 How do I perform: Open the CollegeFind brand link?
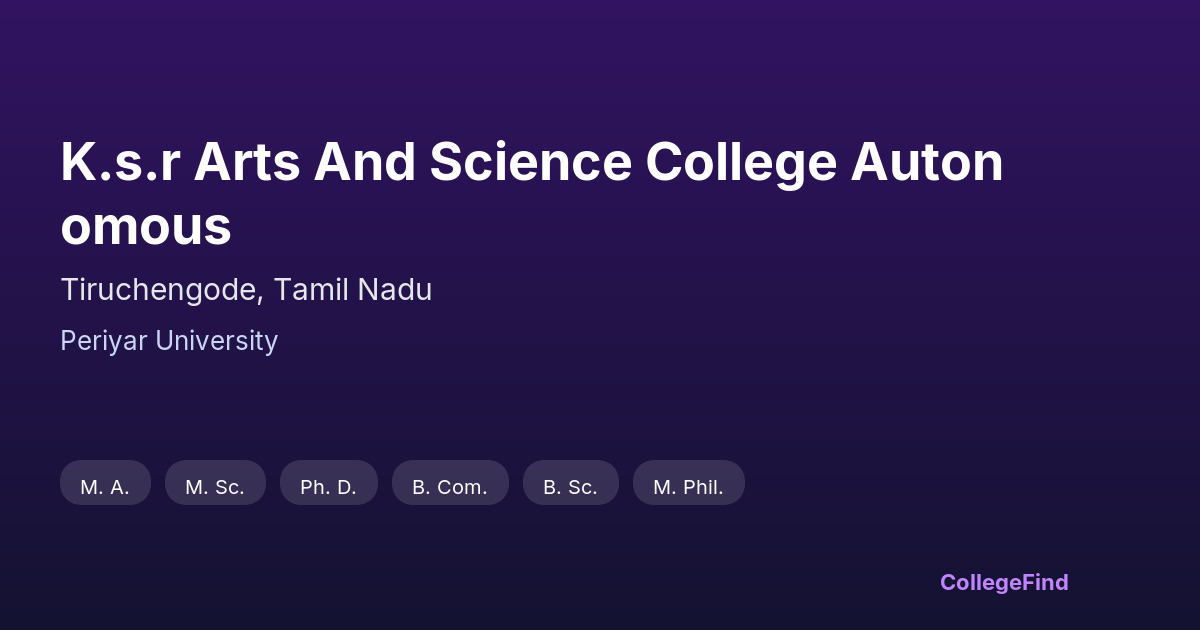(x=1003, y=582)
